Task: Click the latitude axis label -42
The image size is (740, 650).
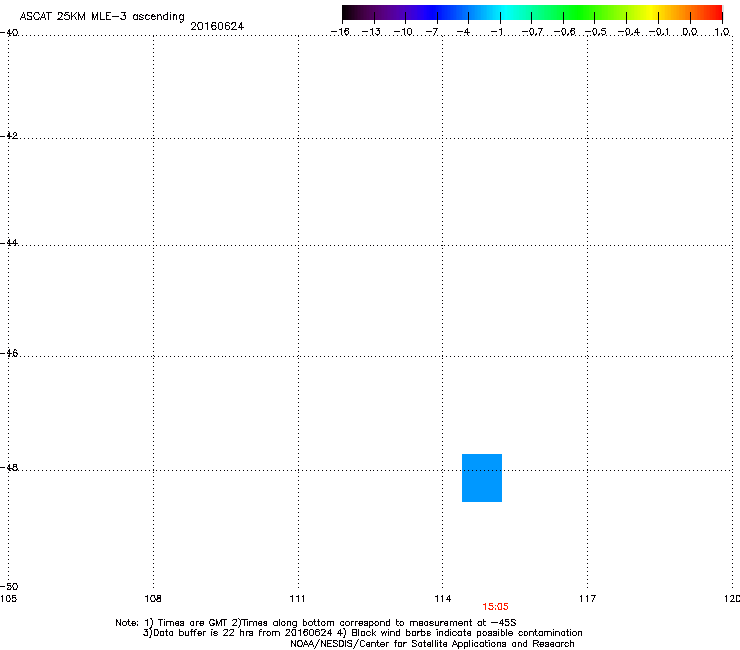Action: pyautogui.click(x=9, y=135)
